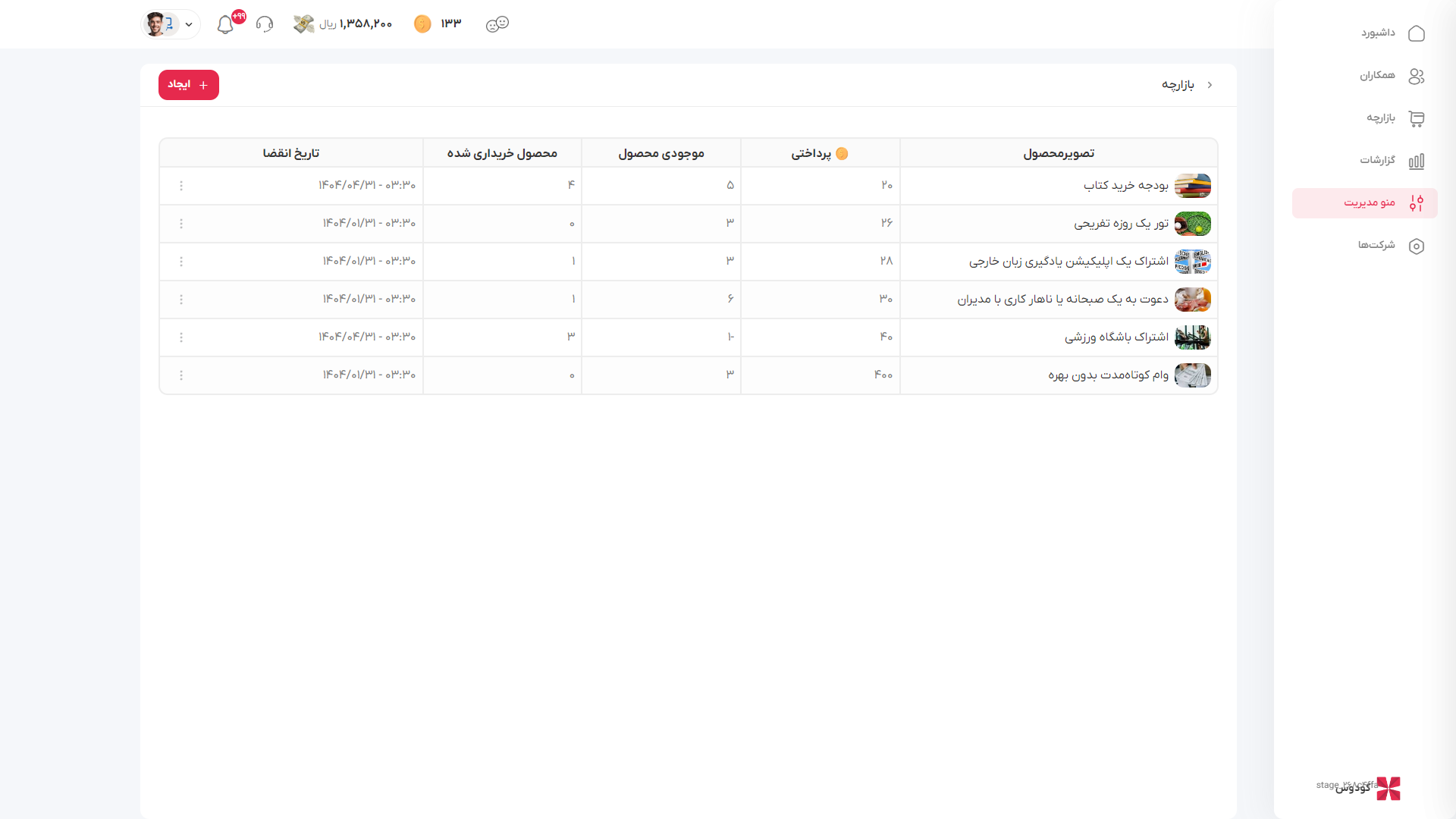Click اشتراک باشگاه ورزشی product thumbnail
The width and height of the screenshot is (1456, 819).
1193,337
